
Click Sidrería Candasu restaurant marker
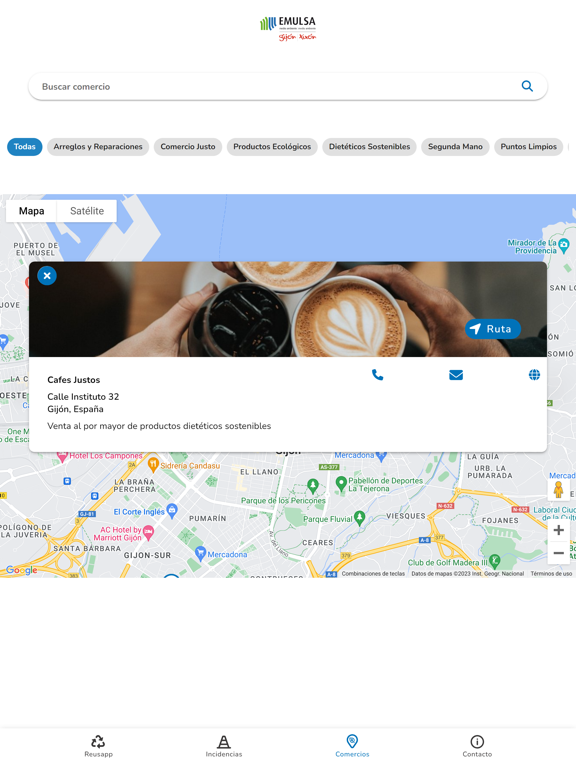point(153,465)
